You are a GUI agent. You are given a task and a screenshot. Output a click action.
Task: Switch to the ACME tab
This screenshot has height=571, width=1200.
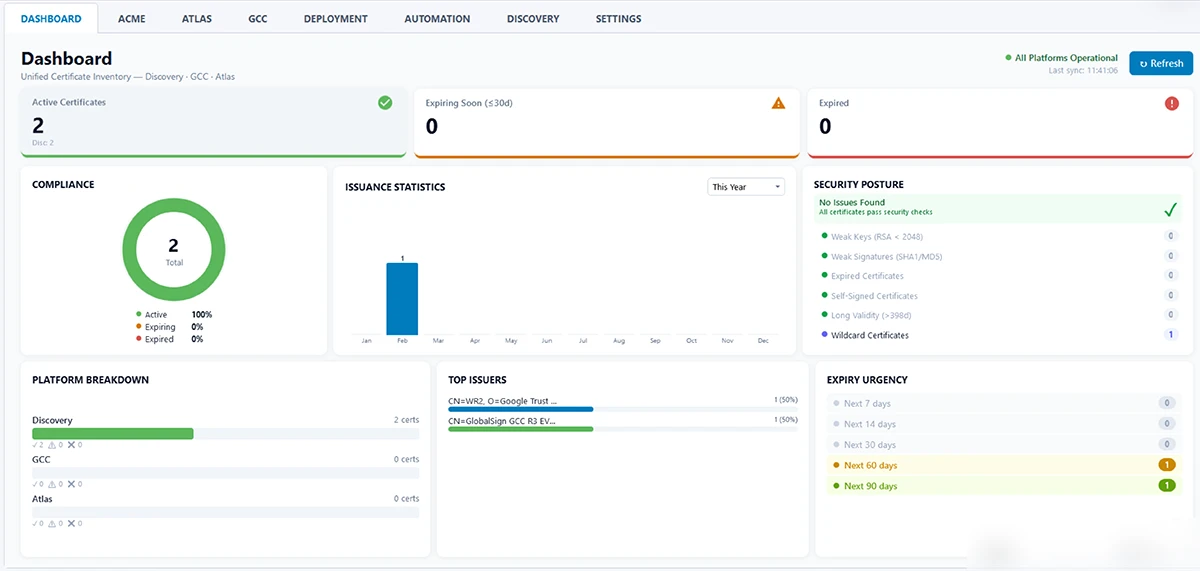131,19
